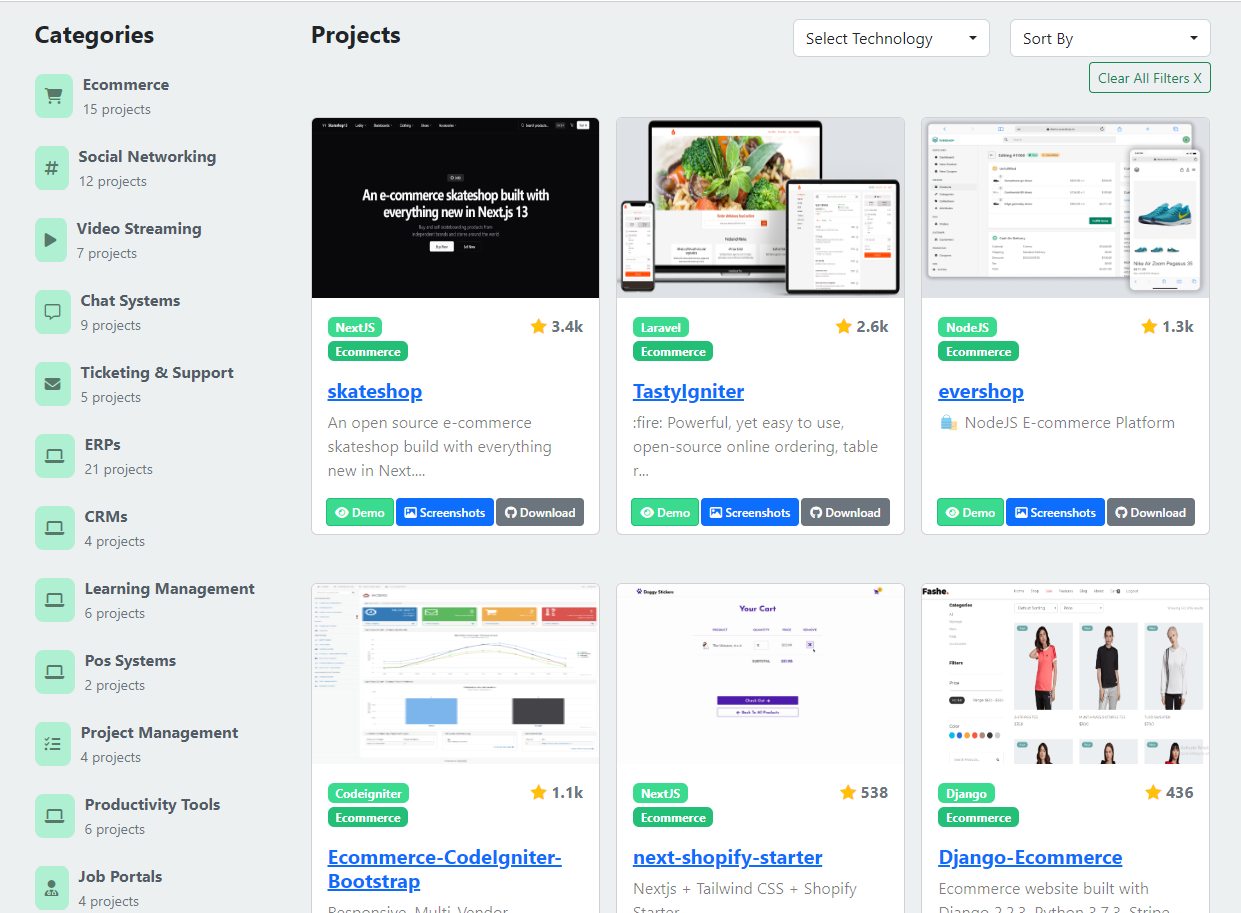
Task: Click star icon on Ecommerce-CodeIgniter-Bootstrap card
Action: click(539, 792)
